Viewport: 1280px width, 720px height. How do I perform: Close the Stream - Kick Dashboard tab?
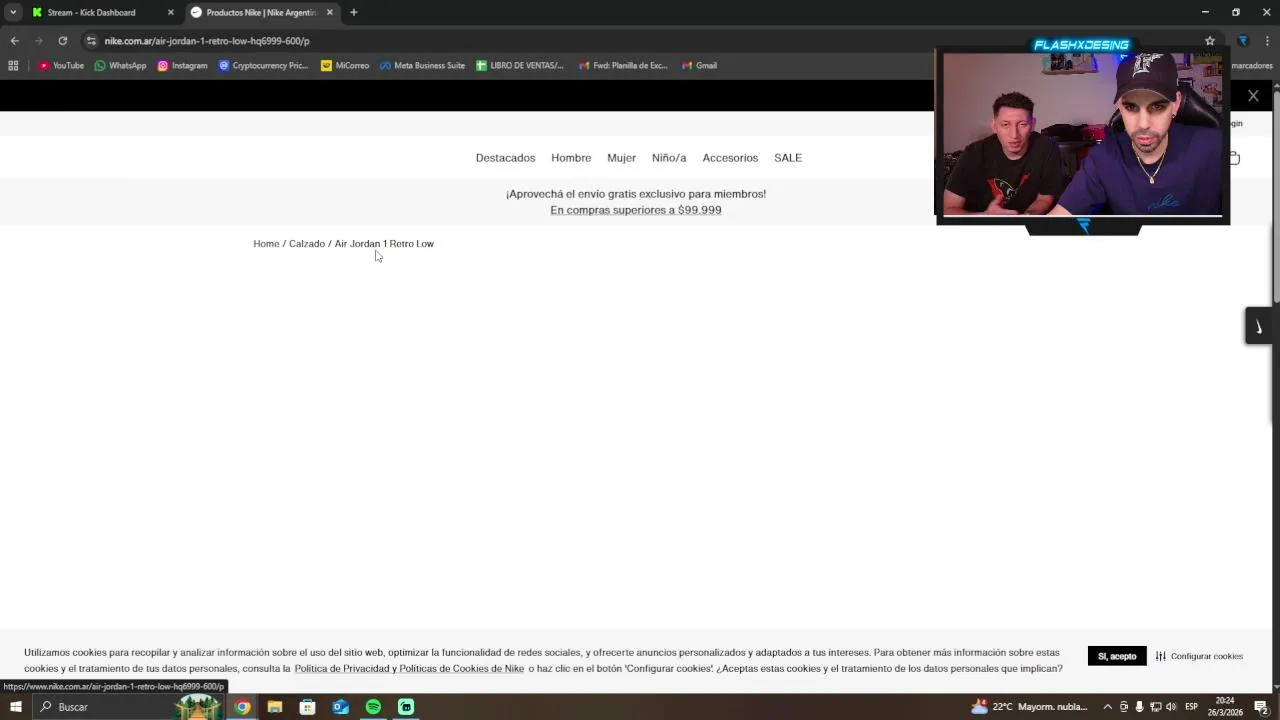(170, 13)
